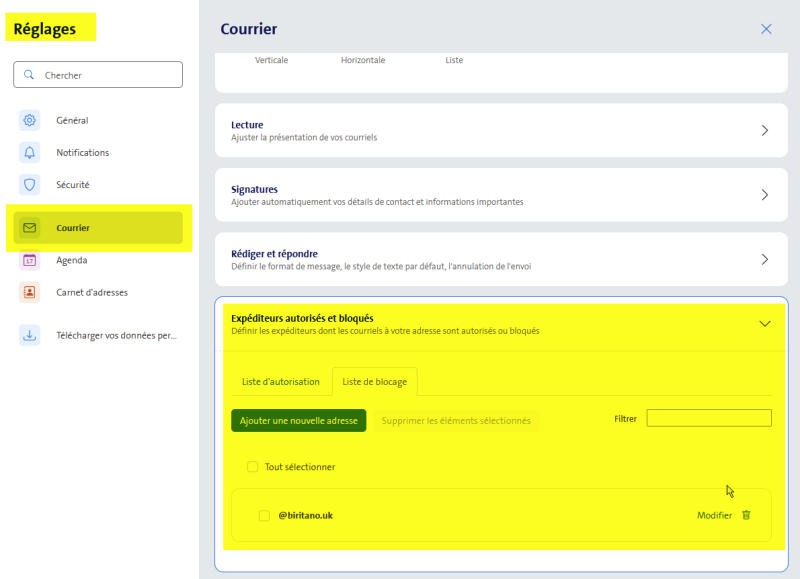
Task: Select the Carnet d'adresses contact icon
Action: click(30, 292)
